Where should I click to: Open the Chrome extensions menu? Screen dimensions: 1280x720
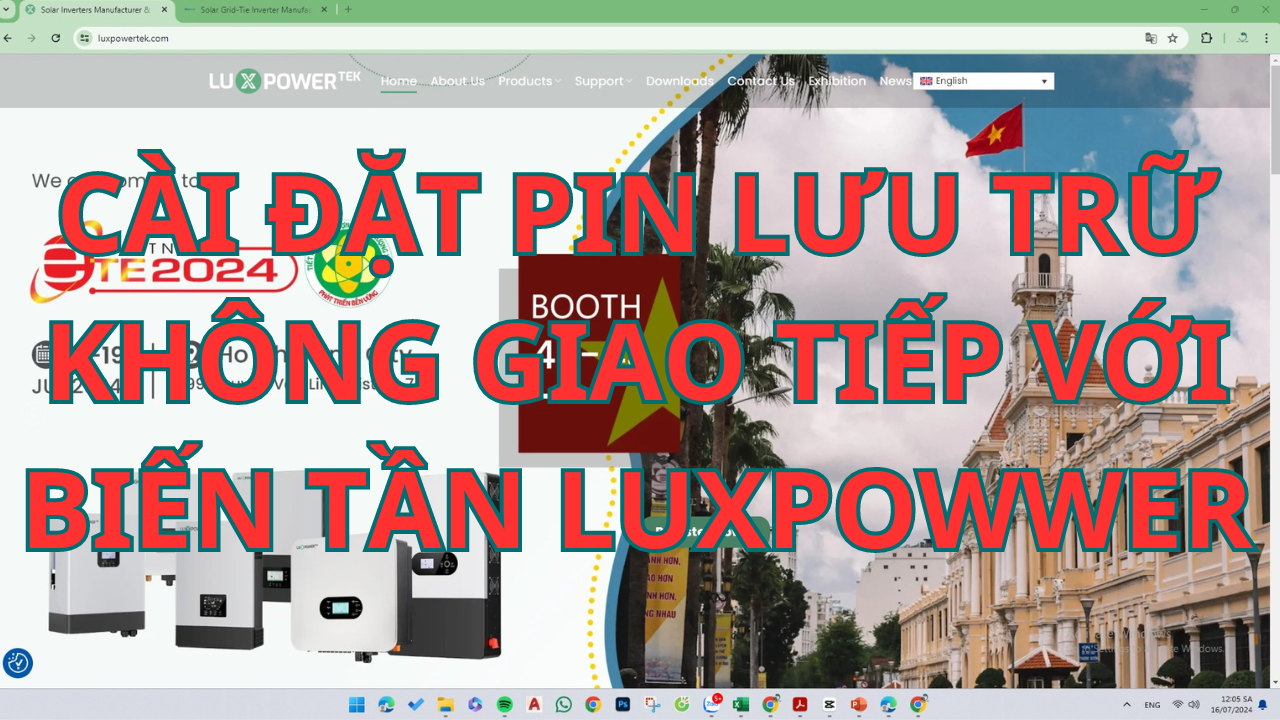(x=1206, y=38)
